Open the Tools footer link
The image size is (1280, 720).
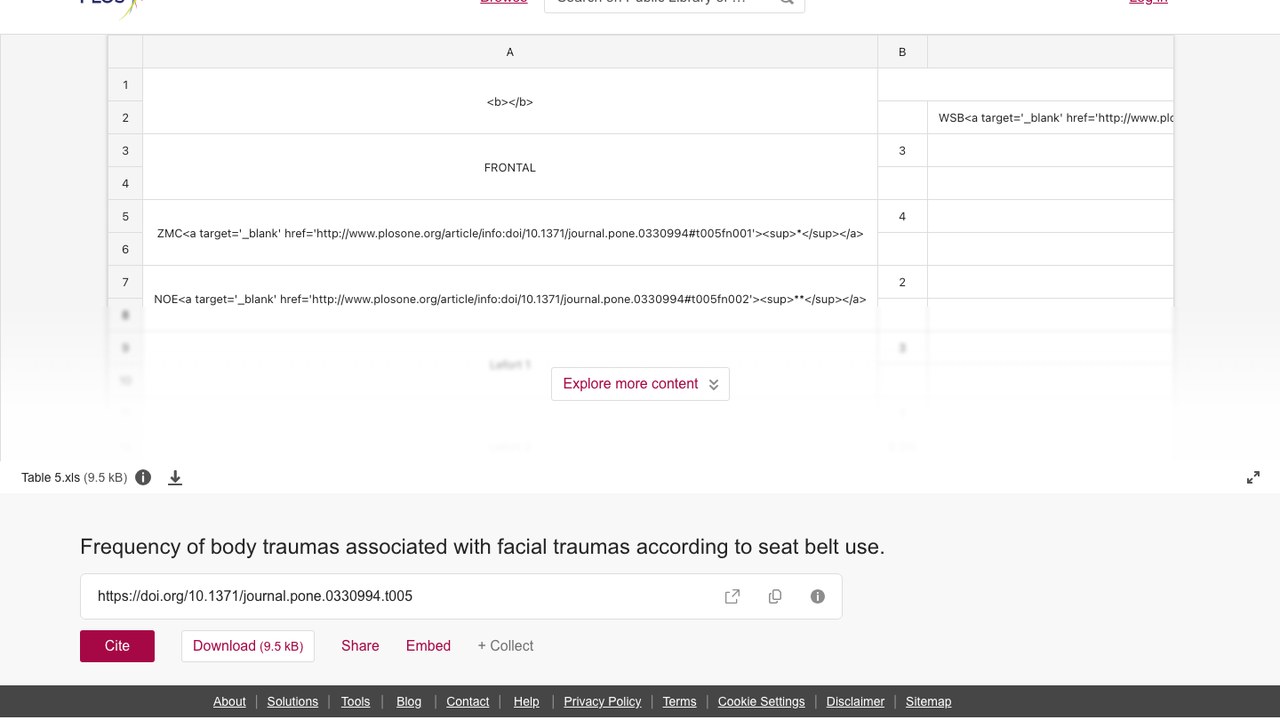coord(355,702)
